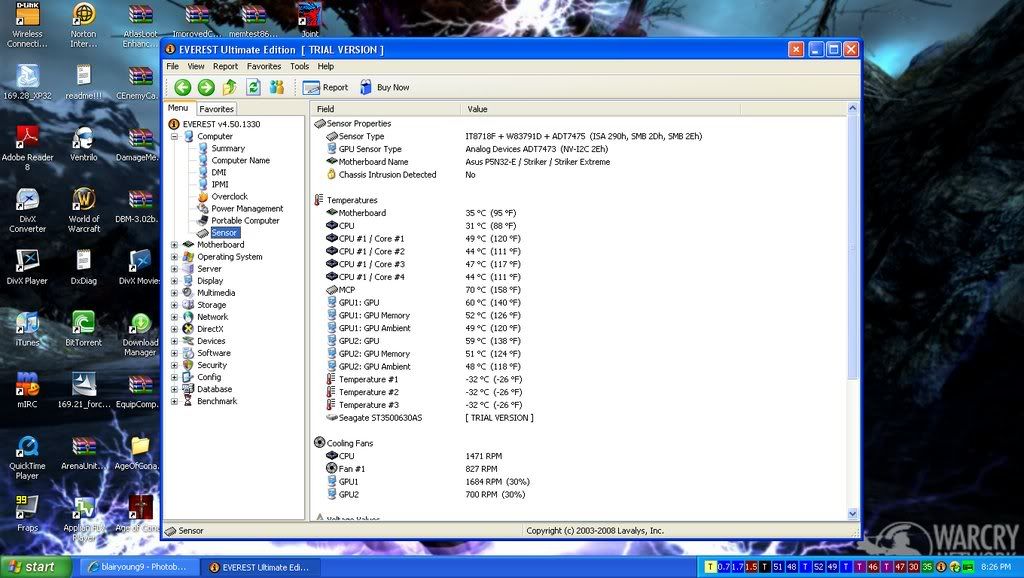Click the Download Manager desktop icon
Image resolution: width=1024 pixels, height=578 pixels.
140,334
